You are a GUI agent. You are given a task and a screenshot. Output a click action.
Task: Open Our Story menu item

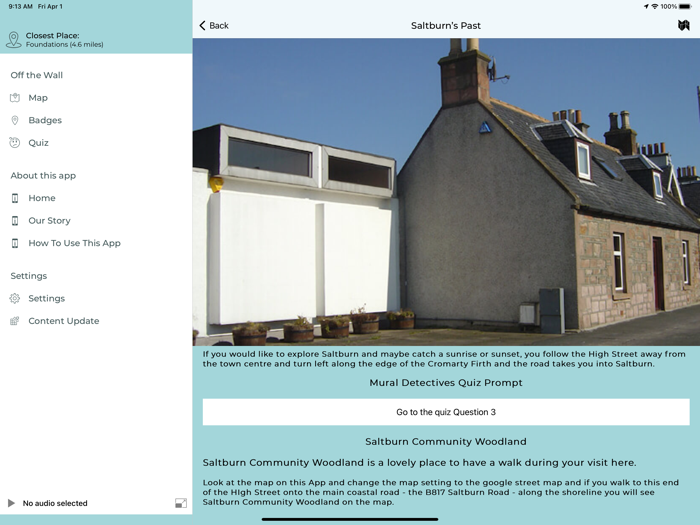(x=50, y=221)
